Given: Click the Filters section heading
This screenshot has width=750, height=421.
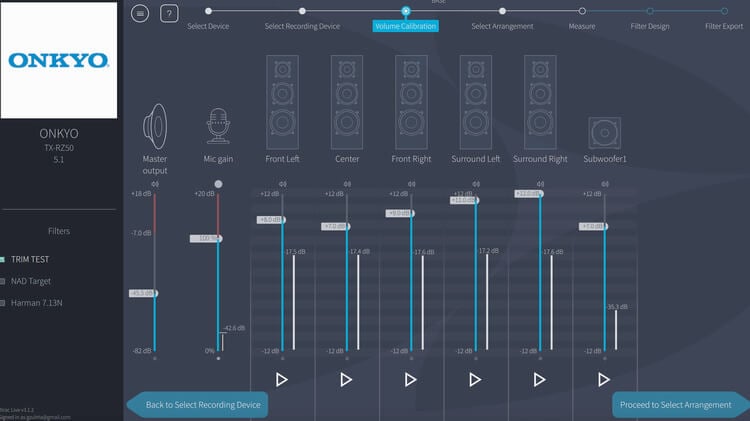Looking at the screenshot, I should click(59, 231).
